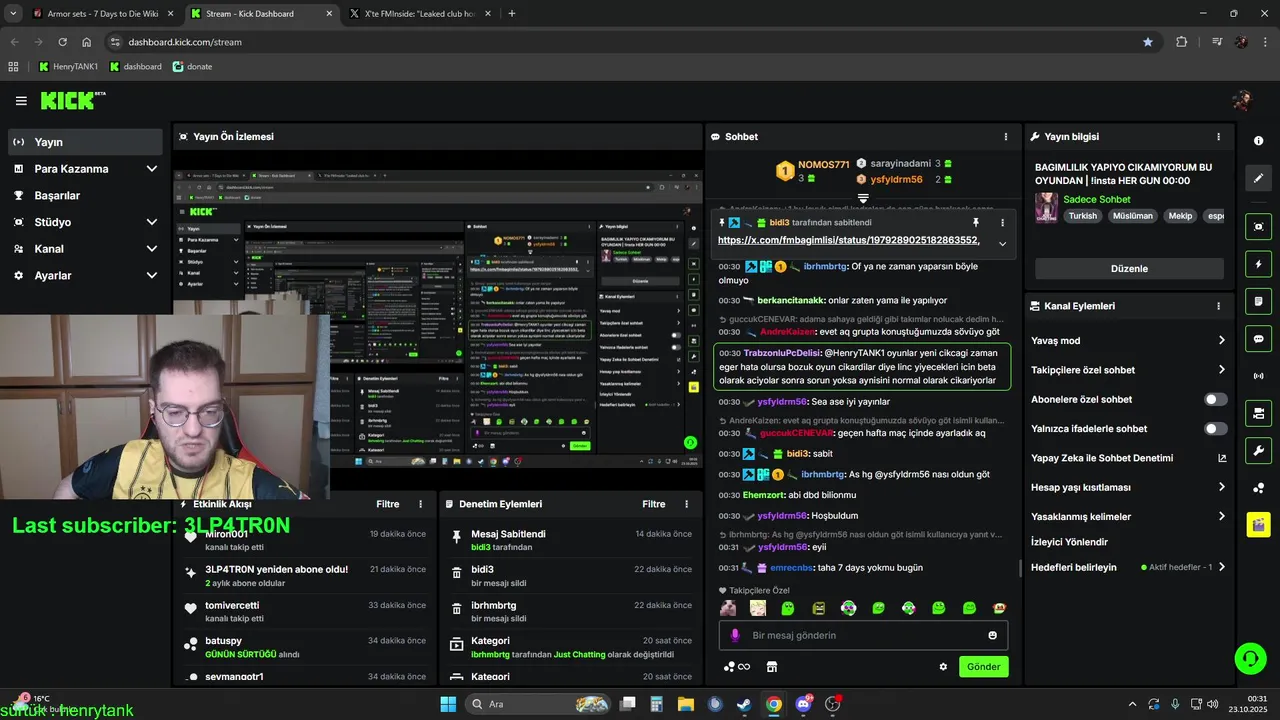Open pinned message three-dot options
1280x720 pixels.
coord(1002,222)
